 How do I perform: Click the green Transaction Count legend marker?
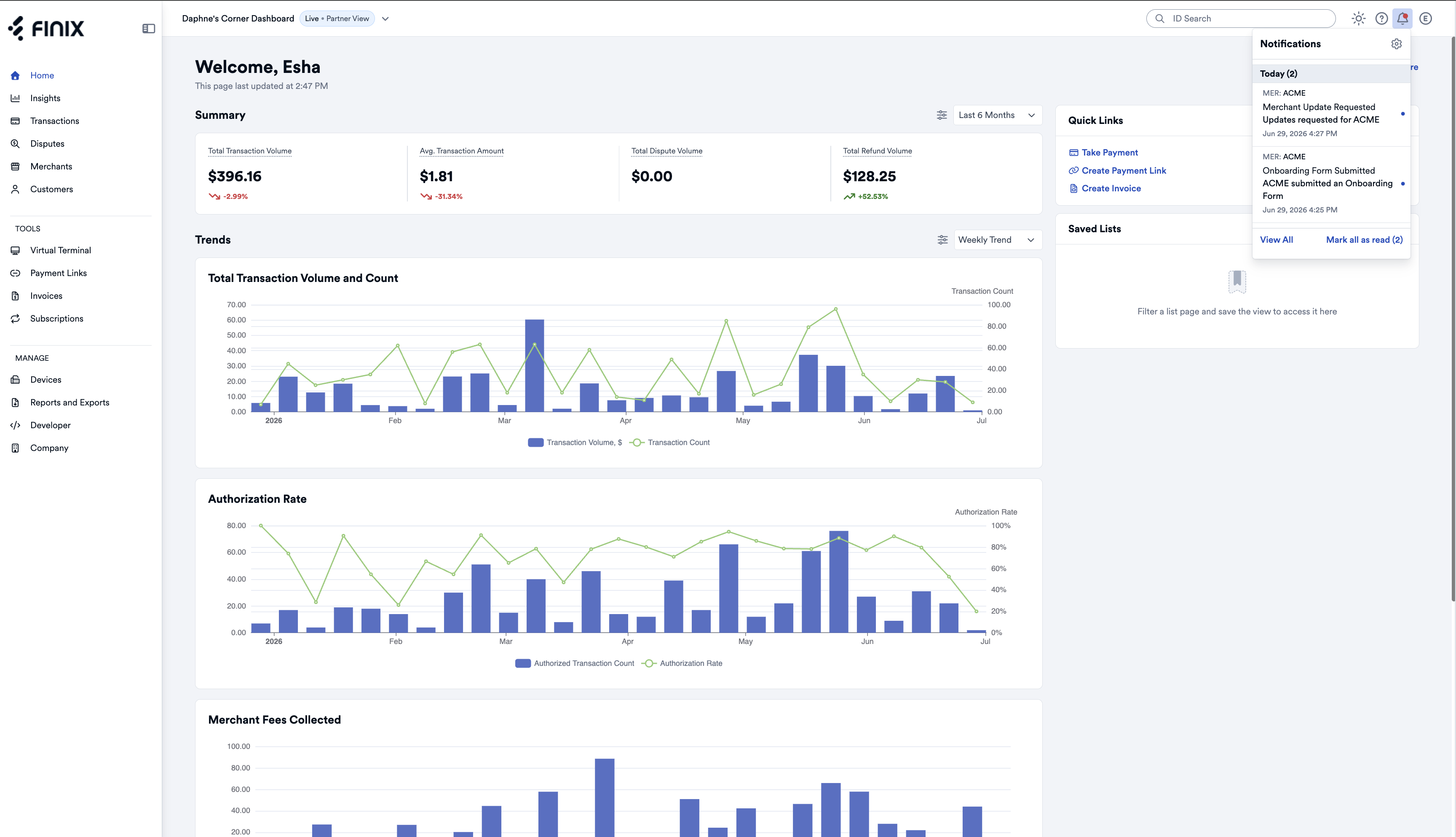637,442
